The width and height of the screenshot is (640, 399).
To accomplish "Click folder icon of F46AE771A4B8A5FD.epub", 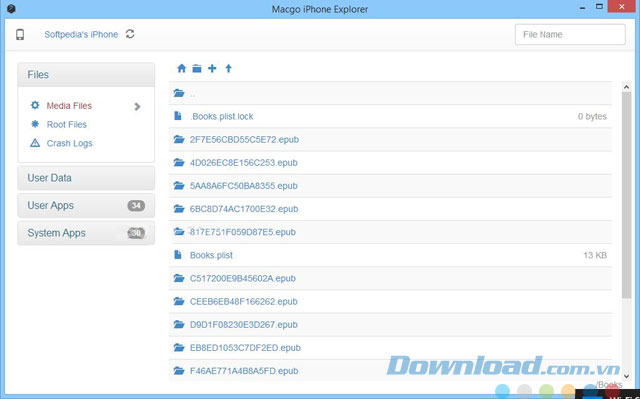I will [179, 371].
